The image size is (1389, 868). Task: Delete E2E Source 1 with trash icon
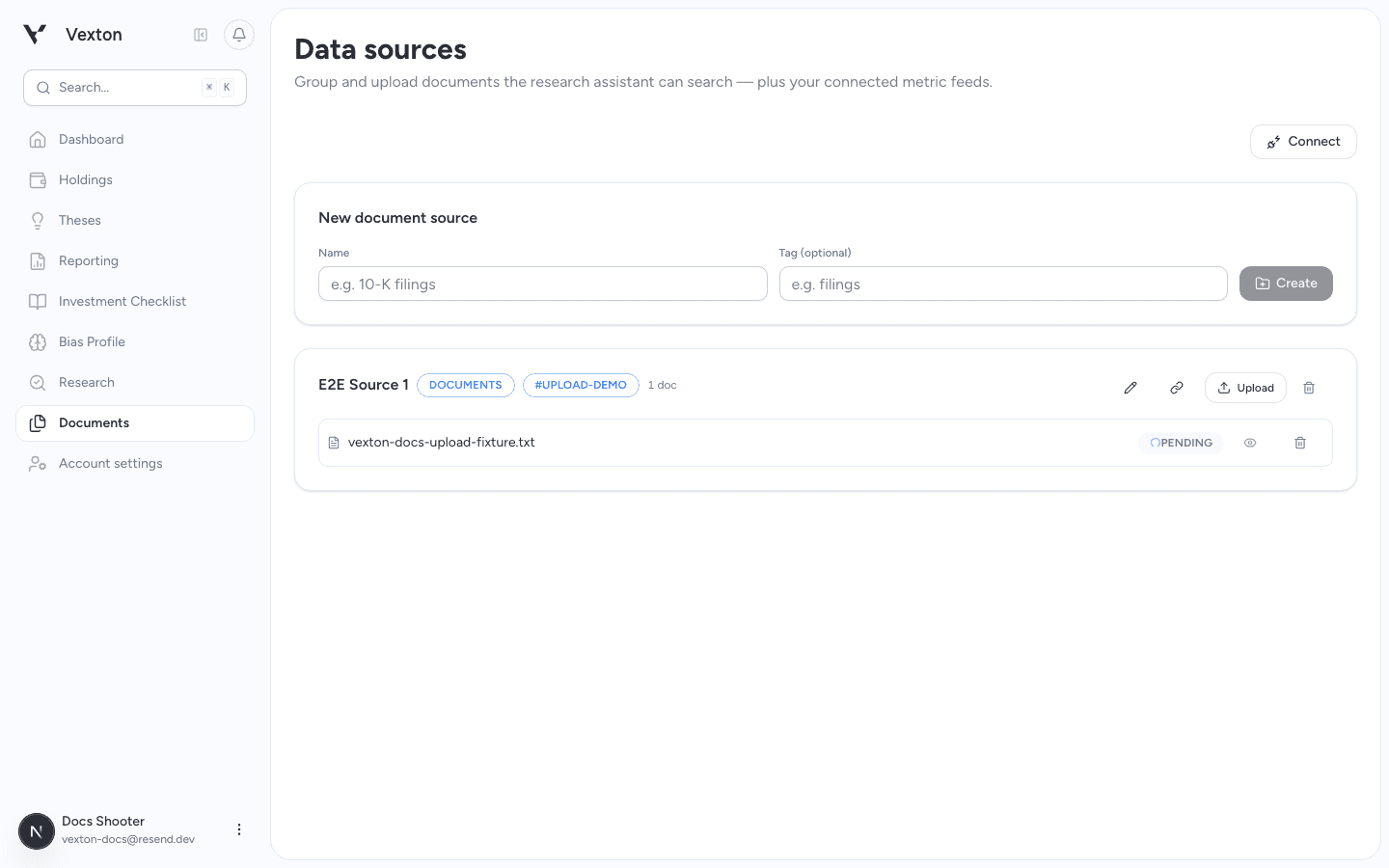(1309, 388)
